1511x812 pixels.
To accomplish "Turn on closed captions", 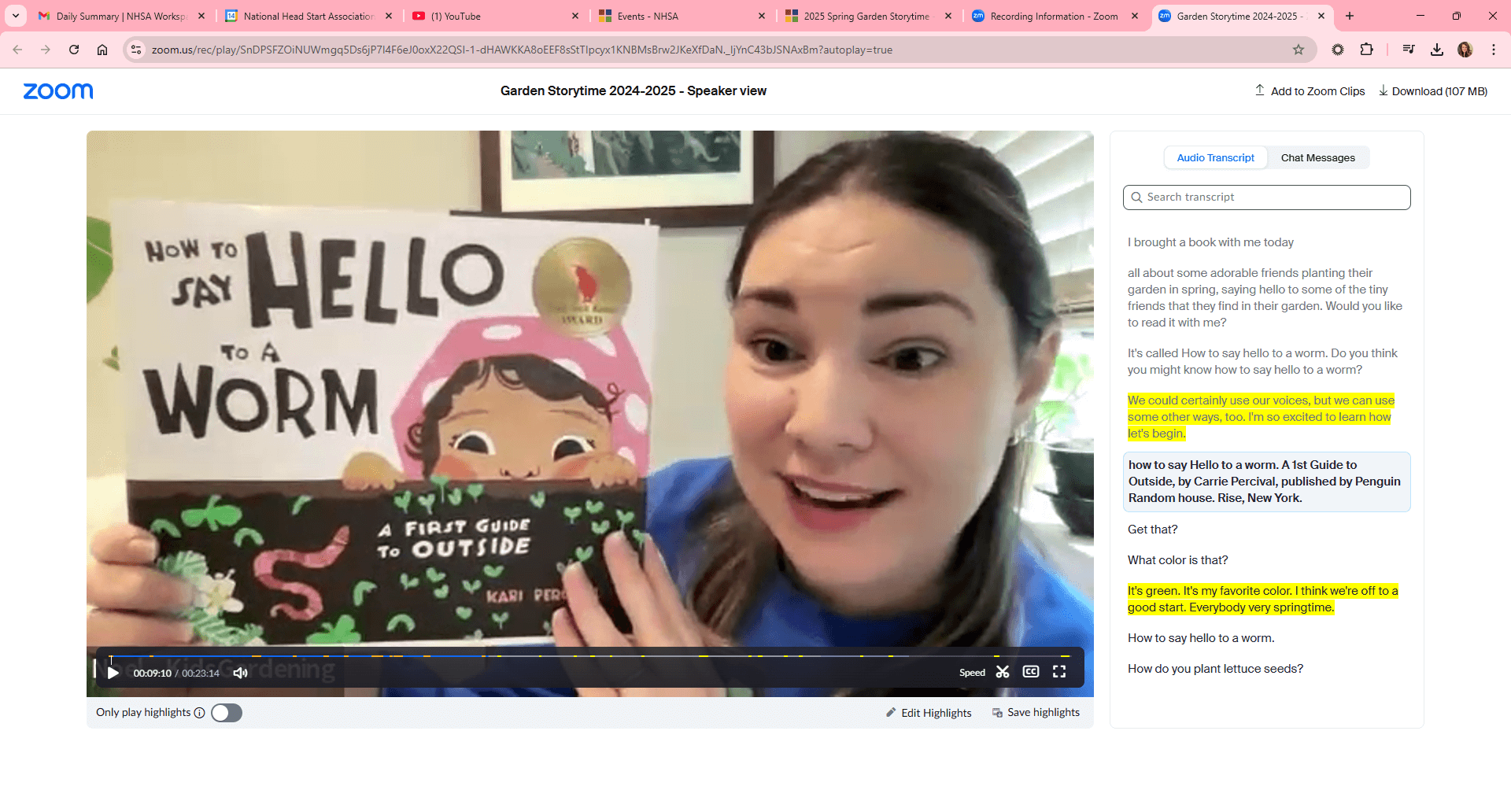I will click(x=1031, y=672).
